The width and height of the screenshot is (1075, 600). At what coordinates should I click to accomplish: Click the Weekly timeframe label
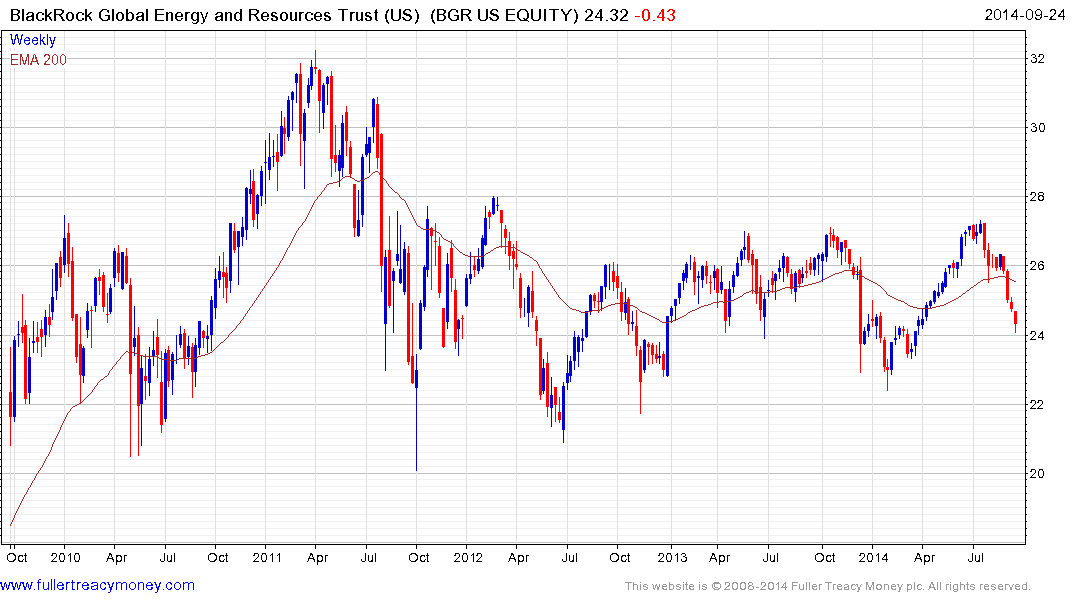(x=33, y=41)
